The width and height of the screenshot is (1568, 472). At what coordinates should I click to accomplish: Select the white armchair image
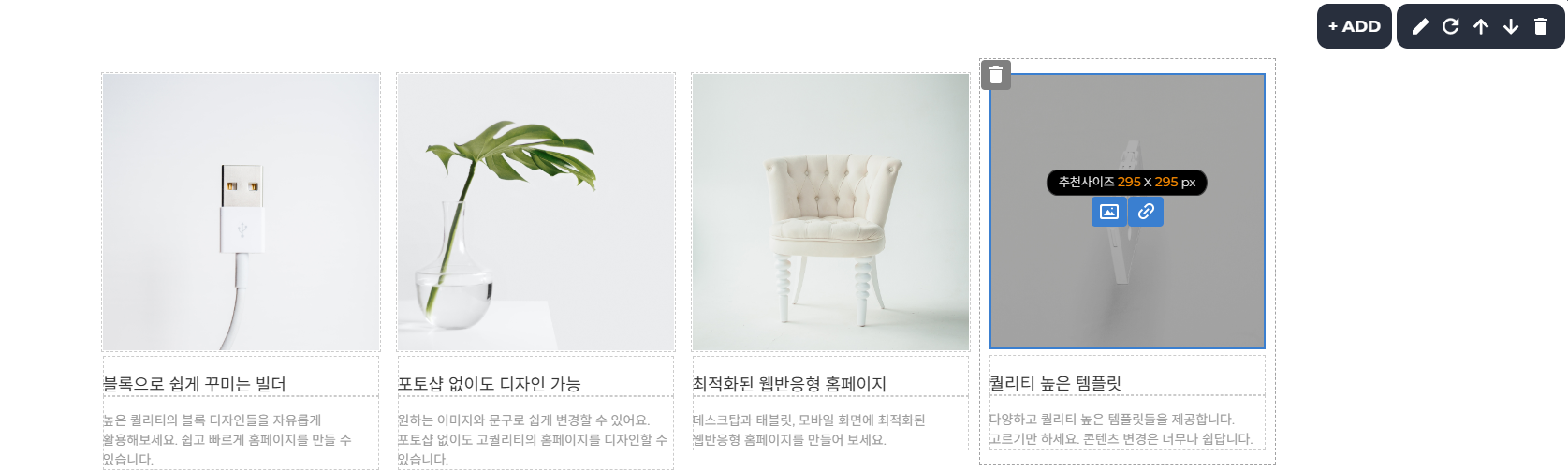tap(830, 212)
